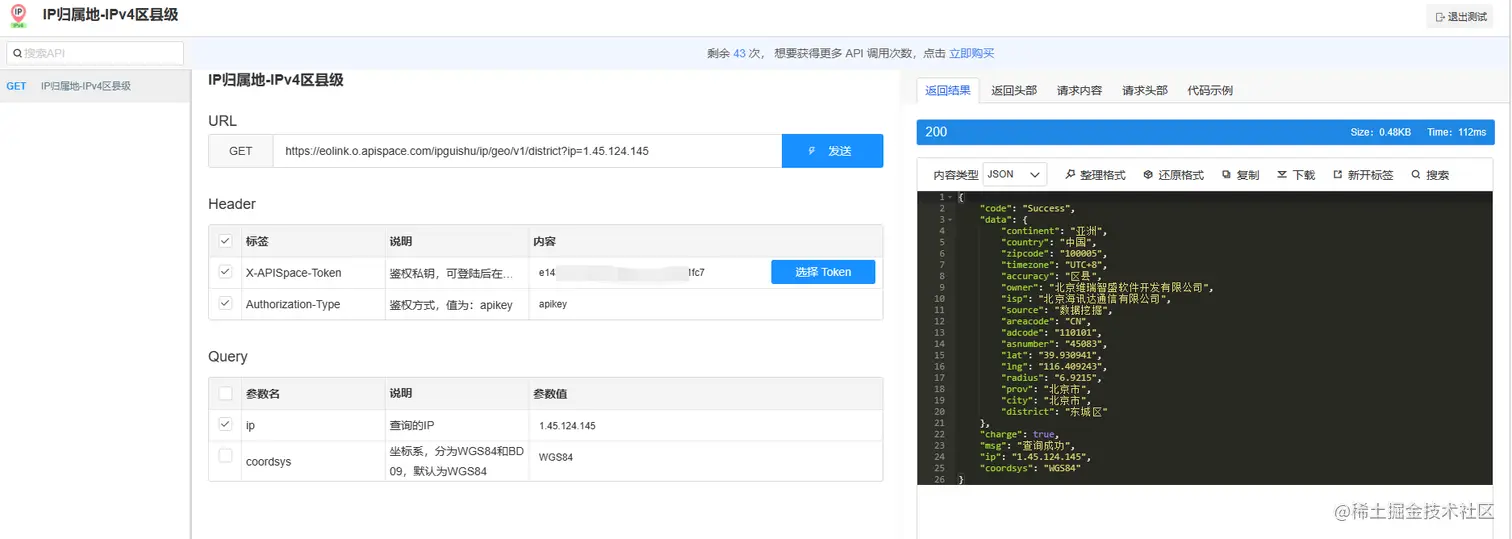The image size is (1512, 539).
Task: Open the 立即购买 purchase link
Action: click(972, 54)
